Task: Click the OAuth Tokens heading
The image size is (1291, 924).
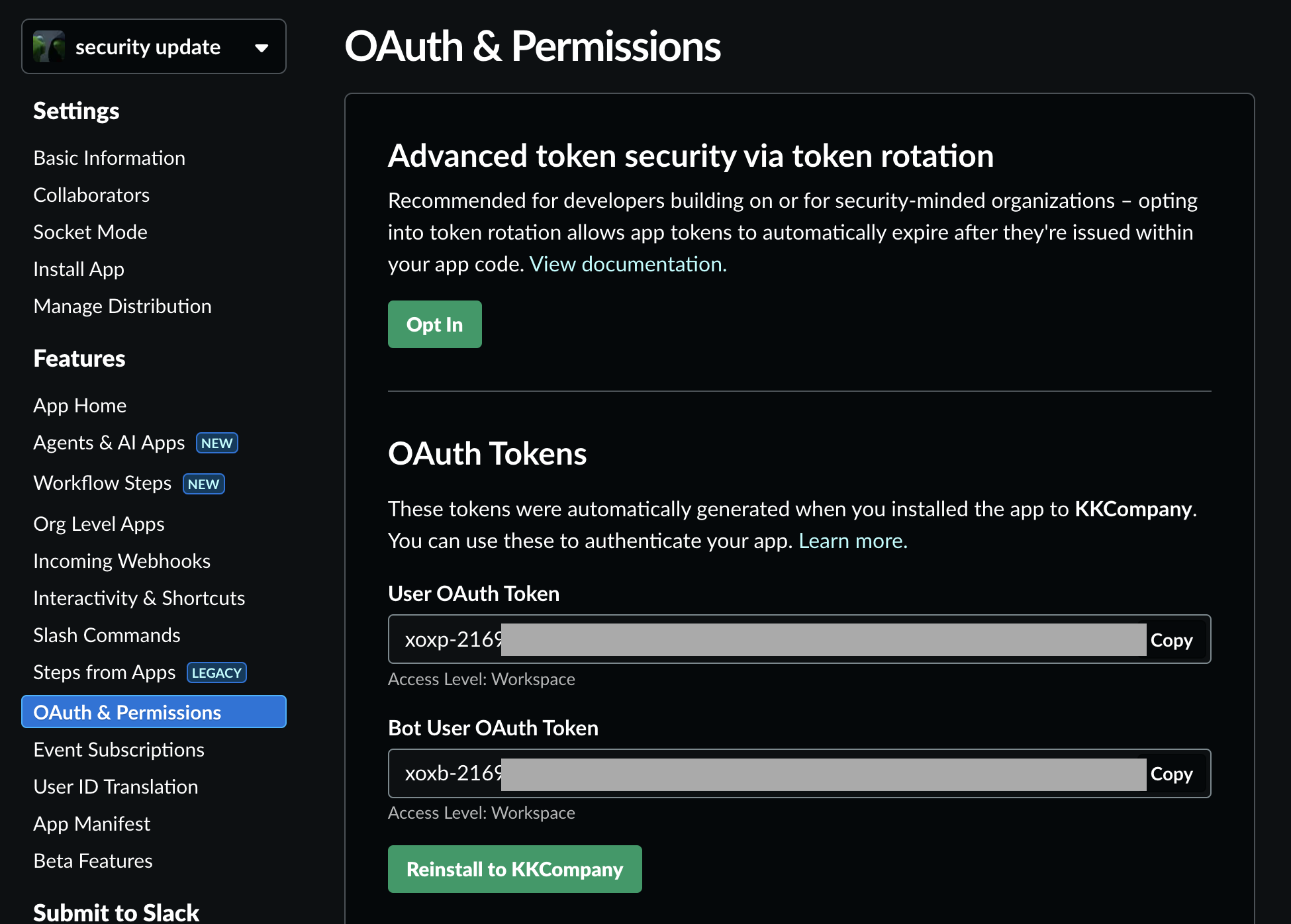Action: coord(487,454)
